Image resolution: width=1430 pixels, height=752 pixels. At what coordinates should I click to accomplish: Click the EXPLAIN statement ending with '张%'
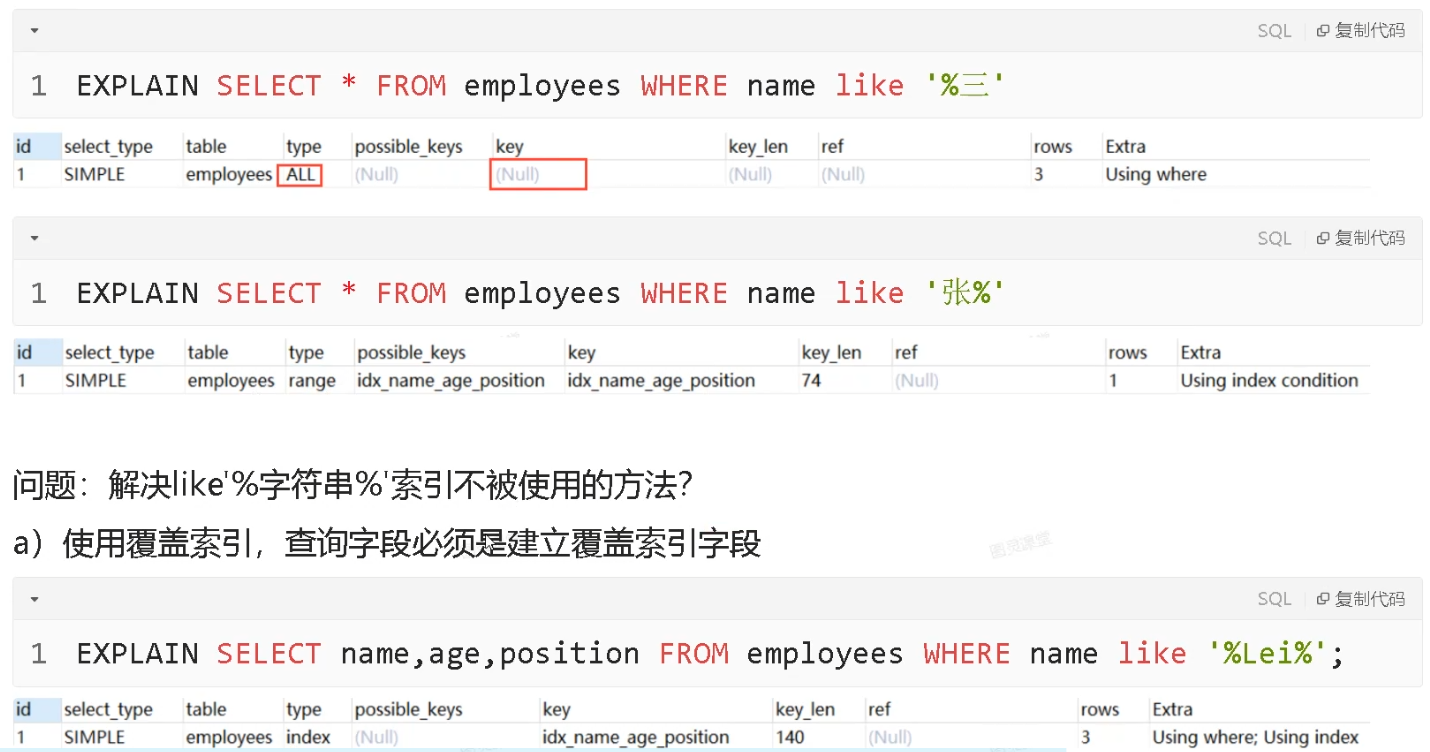pos(540,293)
